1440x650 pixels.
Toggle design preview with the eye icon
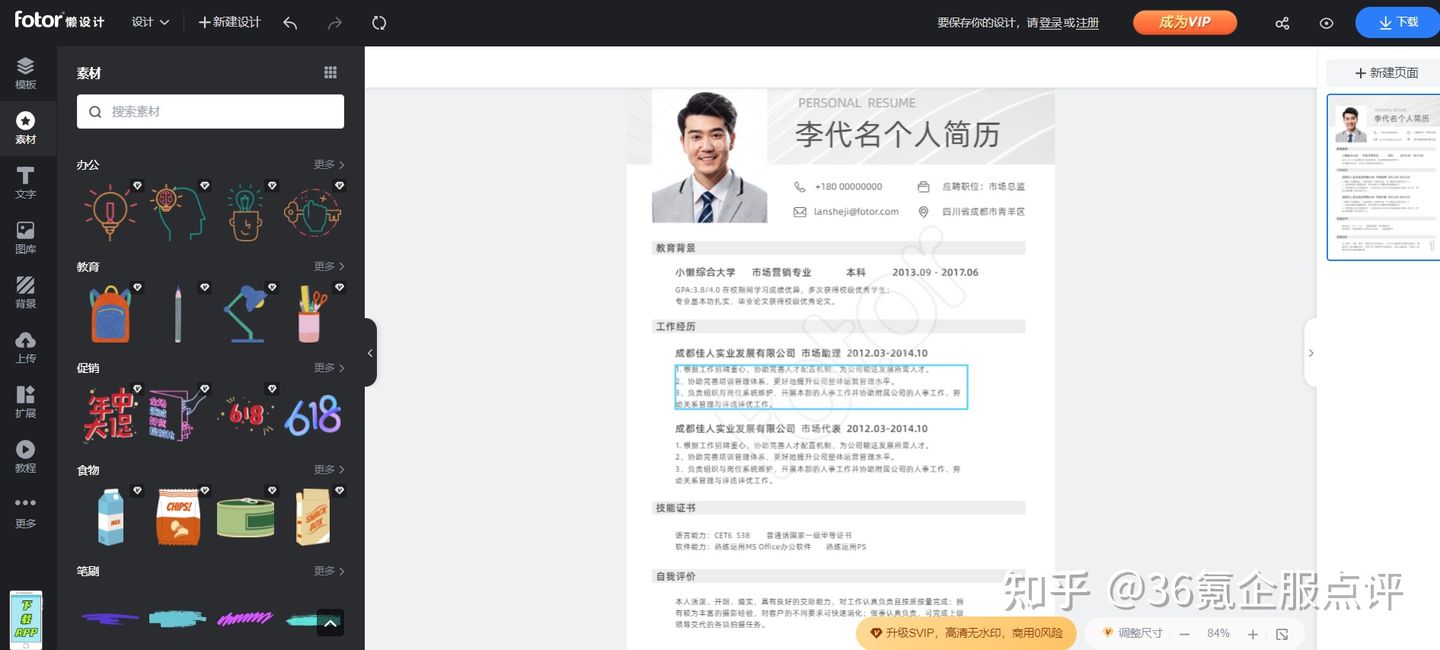pos(1325,22)
